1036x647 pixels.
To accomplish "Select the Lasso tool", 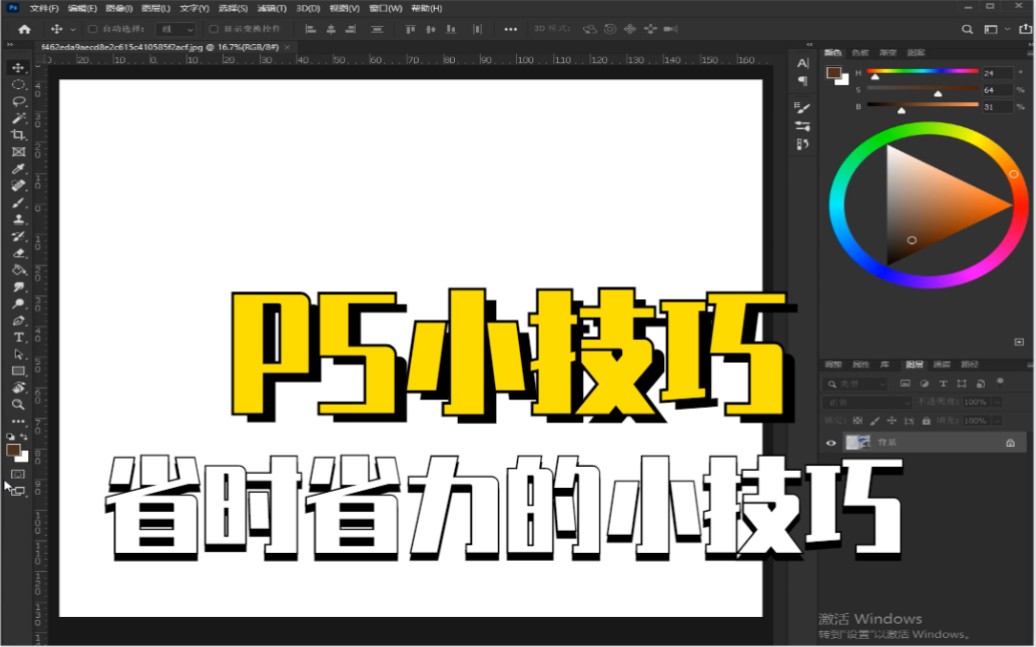I will click(x=17, y=101).
